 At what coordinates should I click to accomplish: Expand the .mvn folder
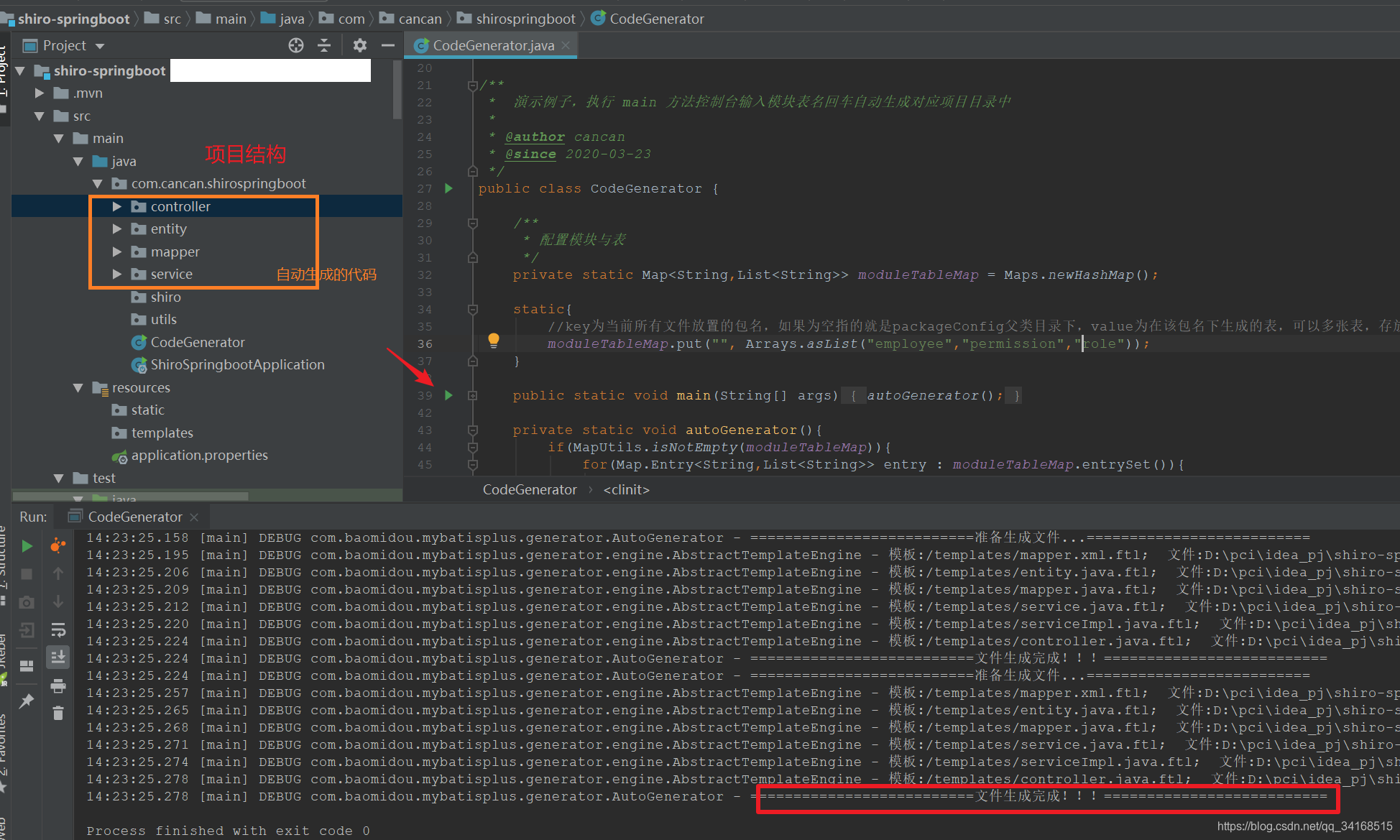(x=40, y=93)
